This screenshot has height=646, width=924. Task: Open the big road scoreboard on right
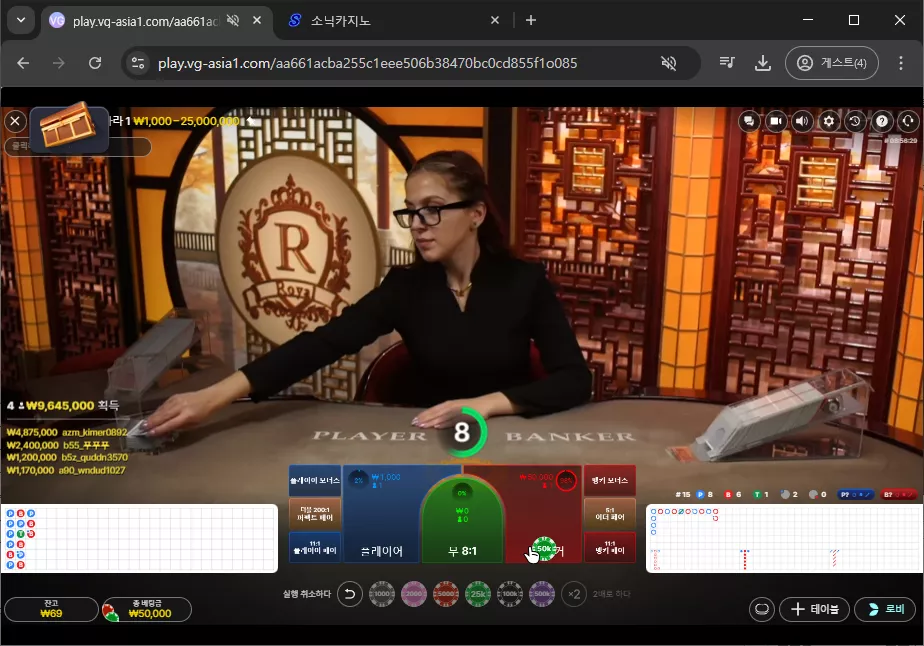tap(784, 538)
